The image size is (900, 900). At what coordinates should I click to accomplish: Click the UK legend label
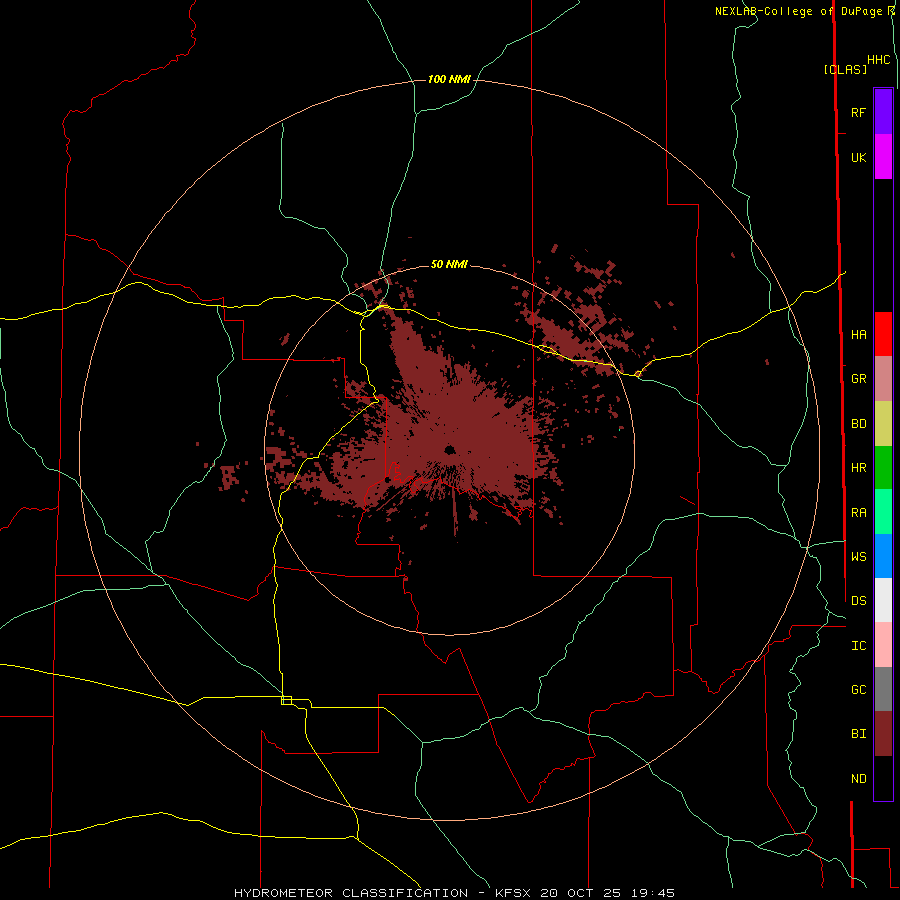click(x=858, y=157)
